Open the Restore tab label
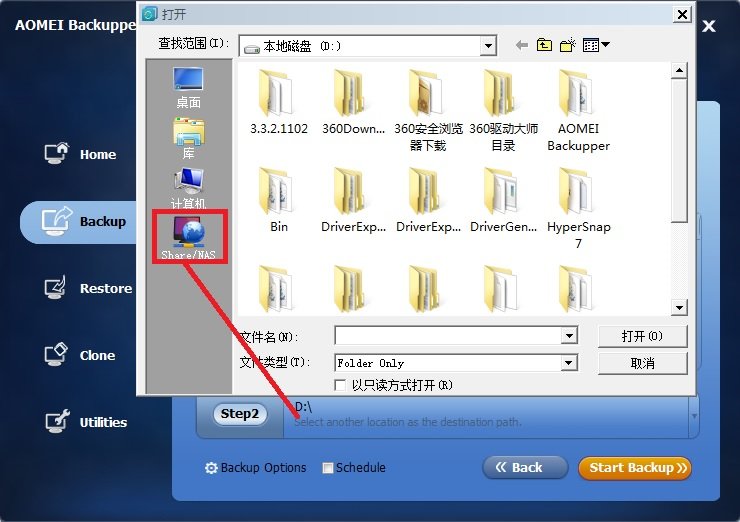The height and width of the screenshot is (522, 740). click(x=106, y=288)
